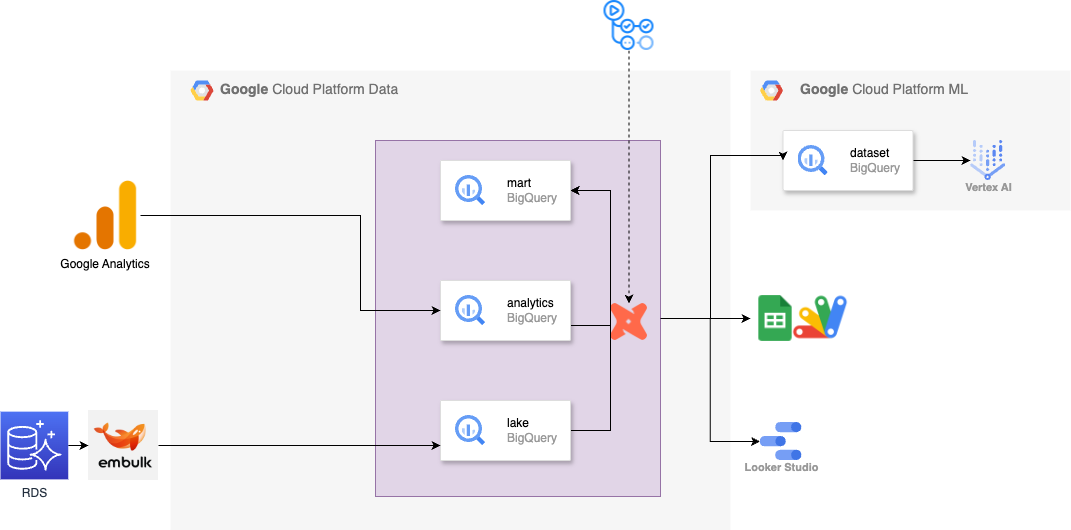
Task: Click the dbt orange cross icon
Action: coord(628,321)
